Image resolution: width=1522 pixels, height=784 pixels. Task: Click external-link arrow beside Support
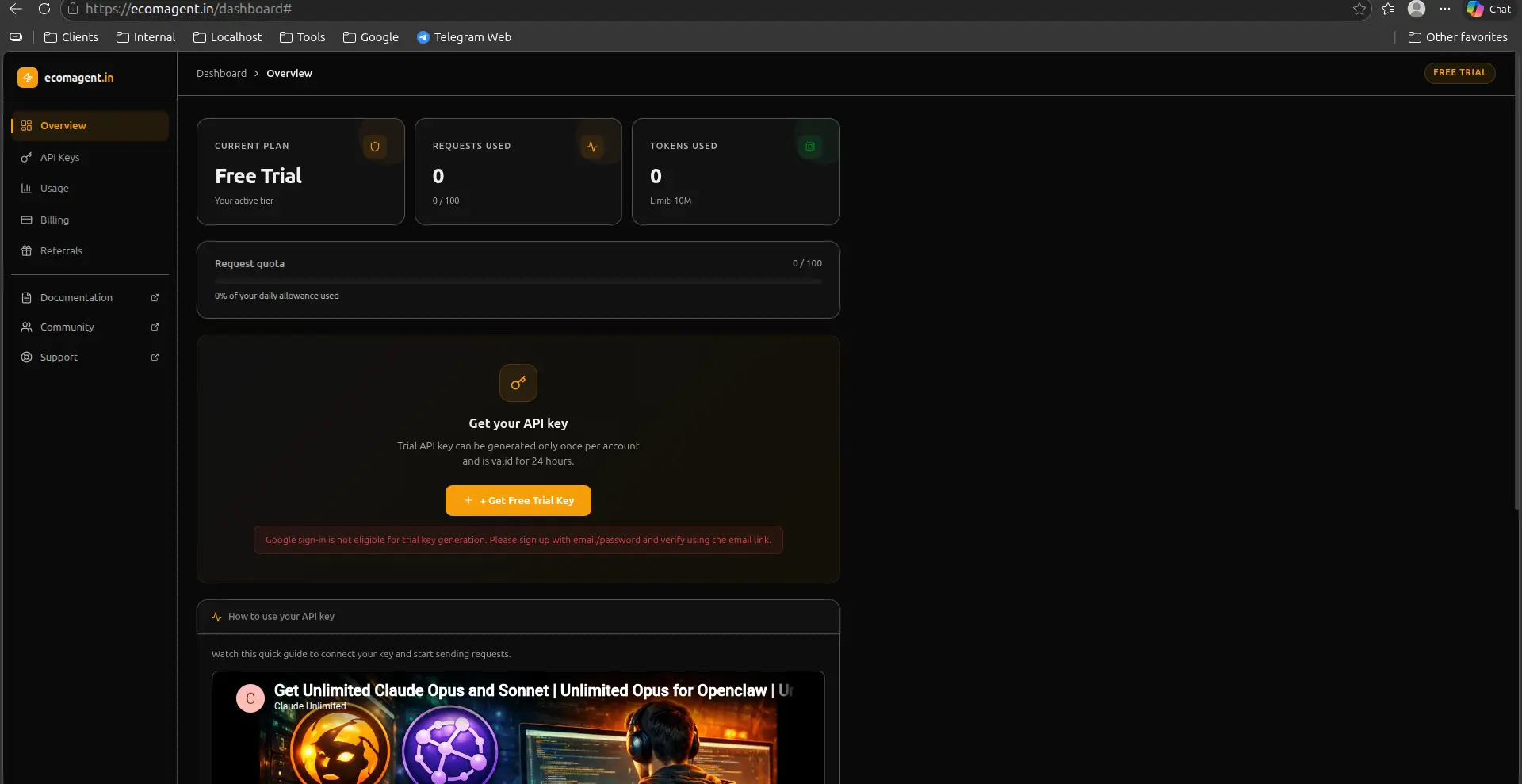(x=155, y=357)
